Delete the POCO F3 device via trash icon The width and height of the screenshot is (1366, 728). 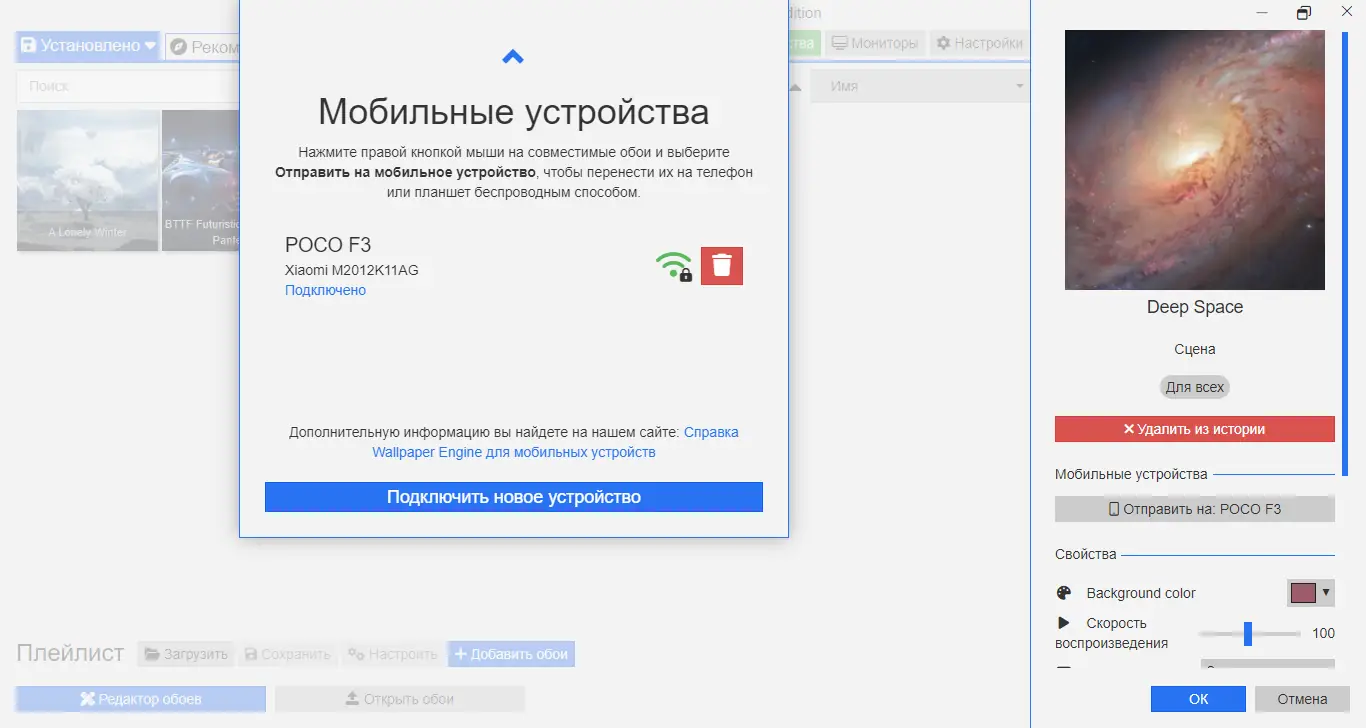tap(722, 265)
